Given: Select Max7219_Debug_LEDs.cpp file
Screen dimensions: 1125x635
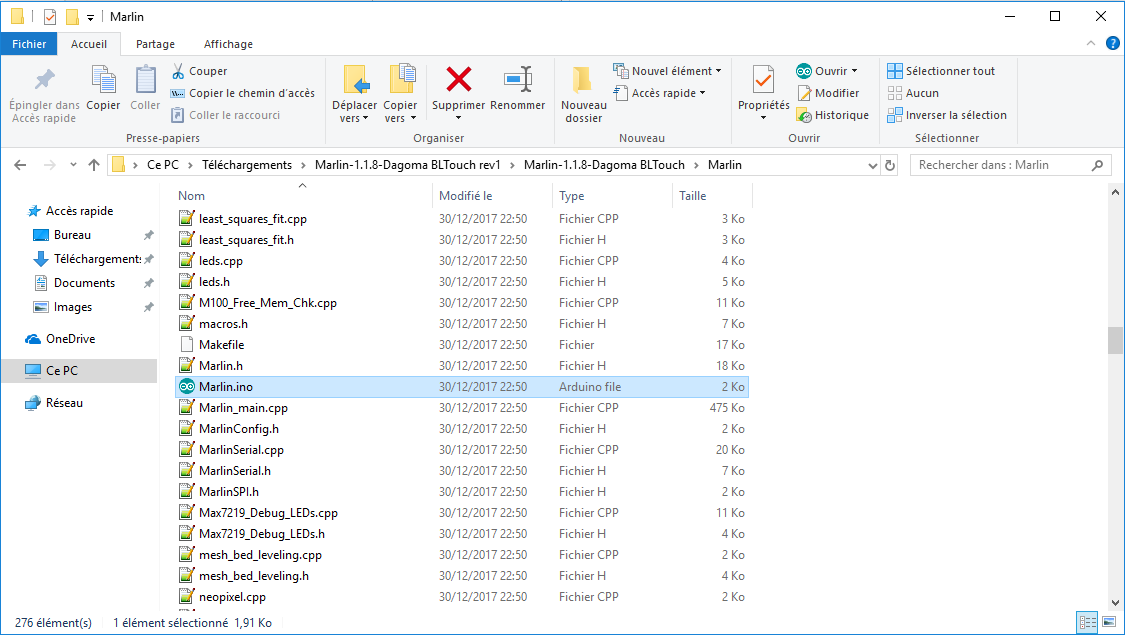Looking at the screenshot, I should (x=462, y=513).
